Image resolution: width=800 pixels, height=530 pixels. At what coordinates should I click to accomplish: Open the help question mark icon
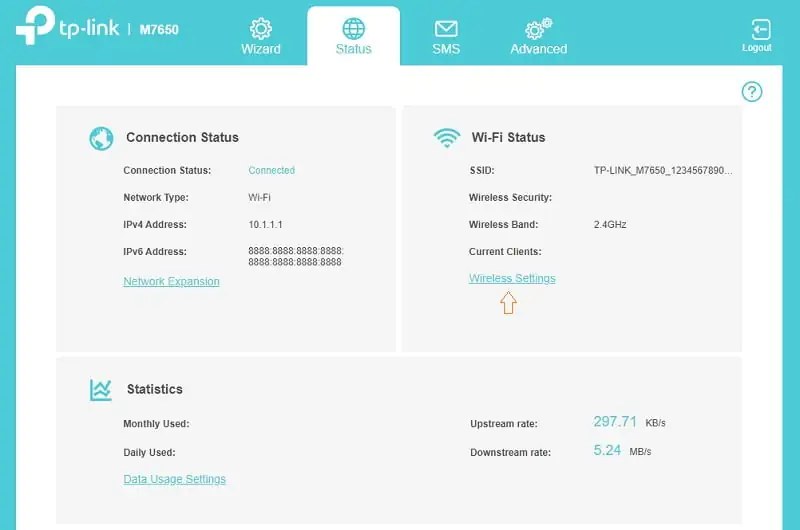coord(752,92)
